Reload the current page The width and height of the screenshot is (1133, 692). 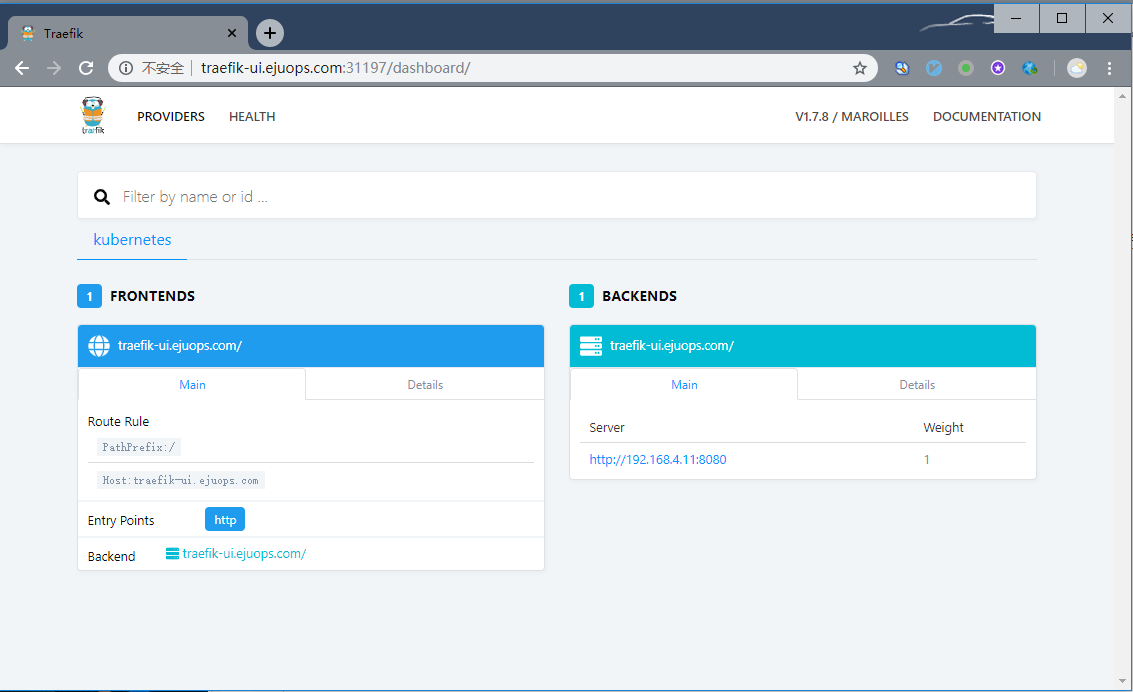coord(86,68)
